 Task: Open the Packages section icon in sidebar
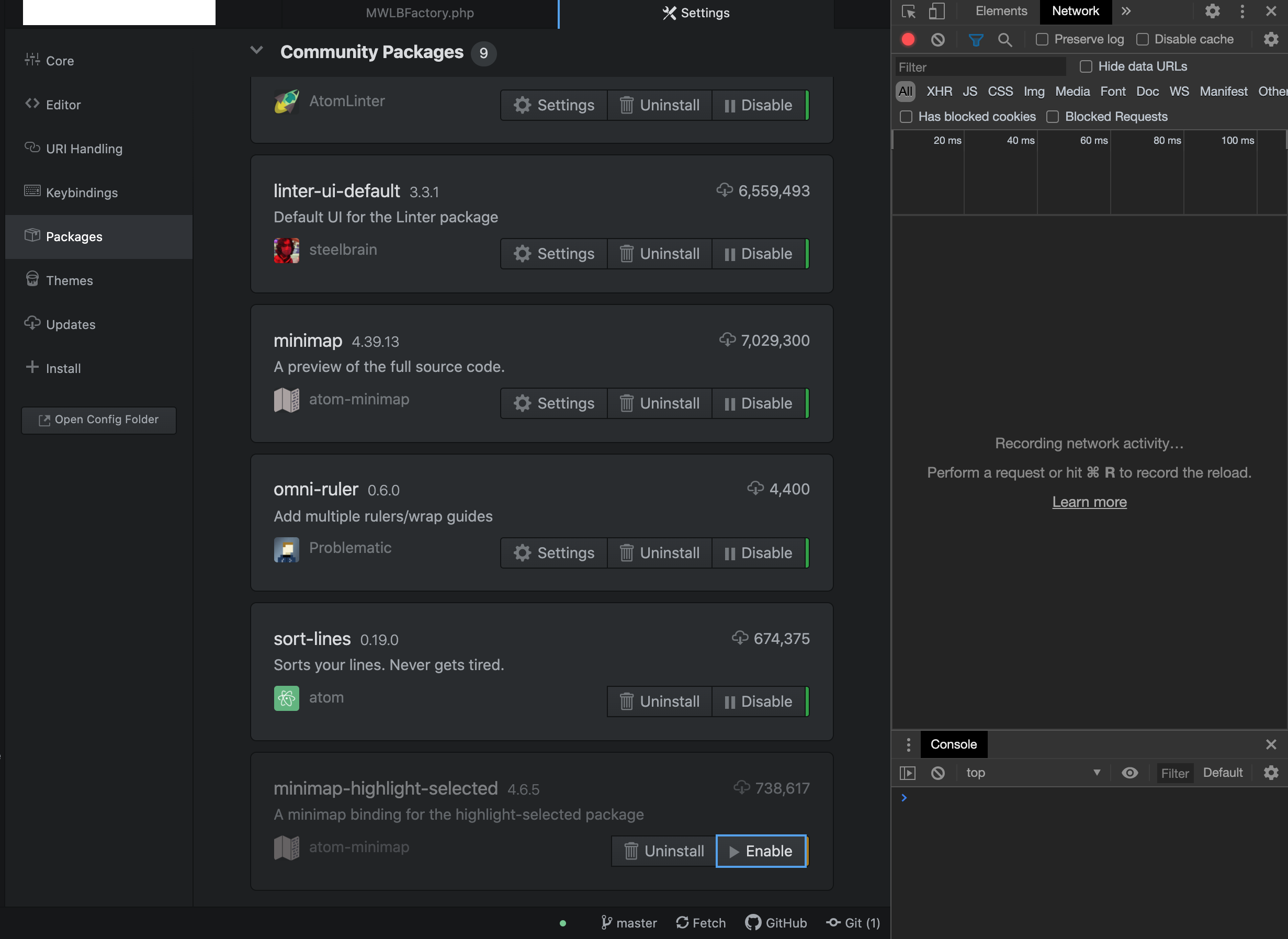(32, 236)
